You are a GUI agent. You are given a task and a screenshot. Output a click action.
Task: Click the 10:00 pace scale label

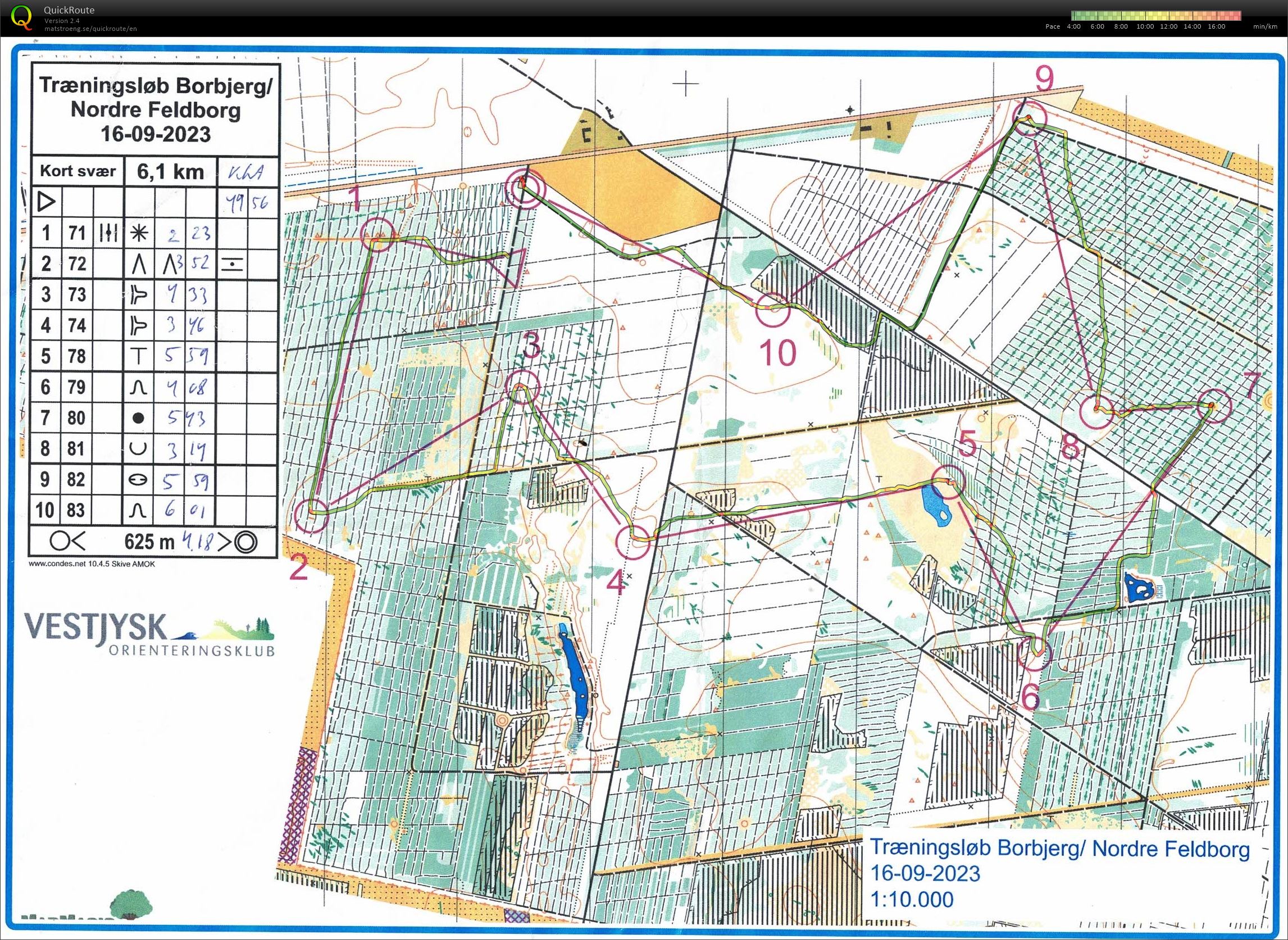tap(1145, 26)
